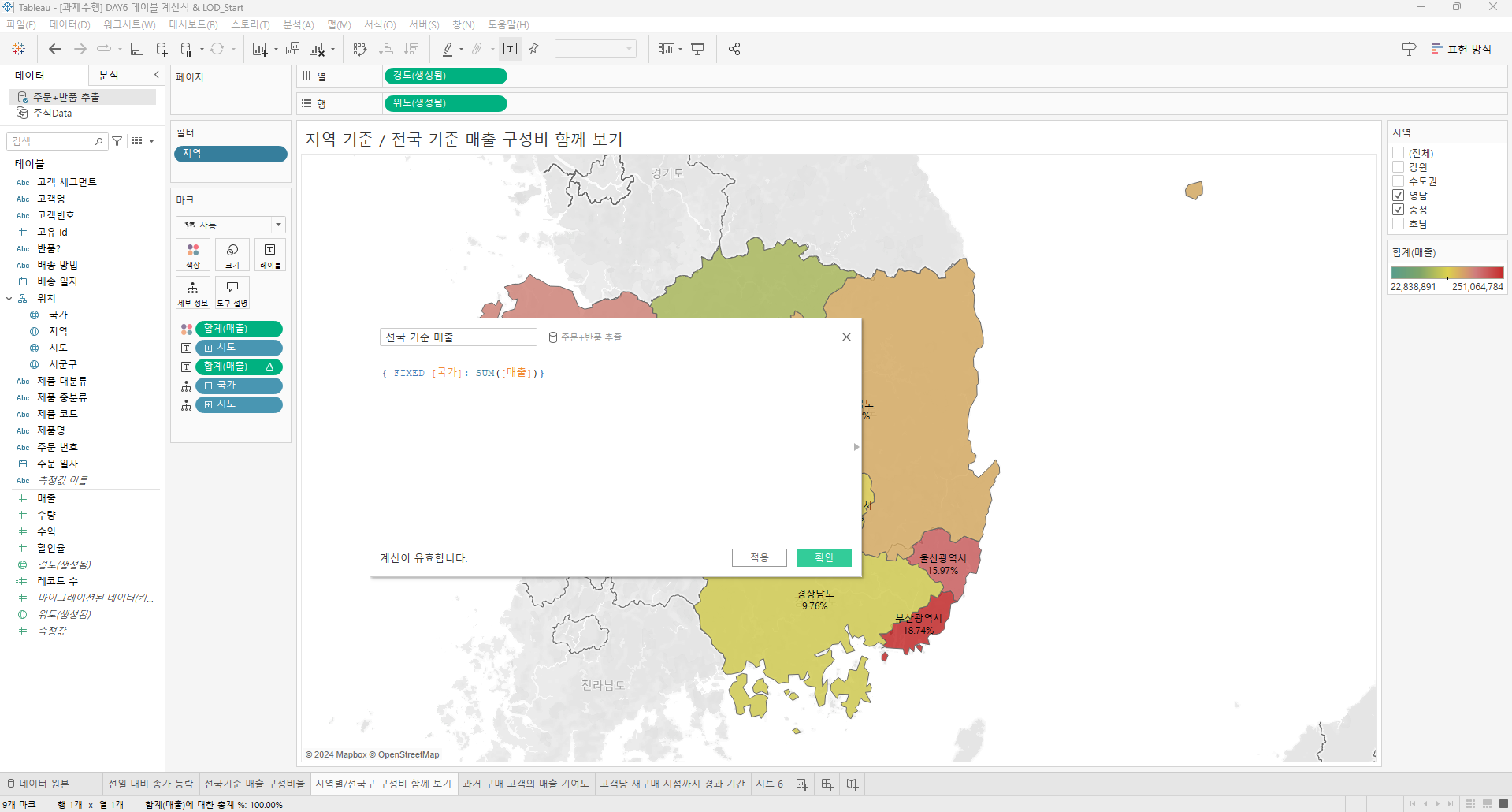Open the Show Me (표현 방식) panel

1462,49
